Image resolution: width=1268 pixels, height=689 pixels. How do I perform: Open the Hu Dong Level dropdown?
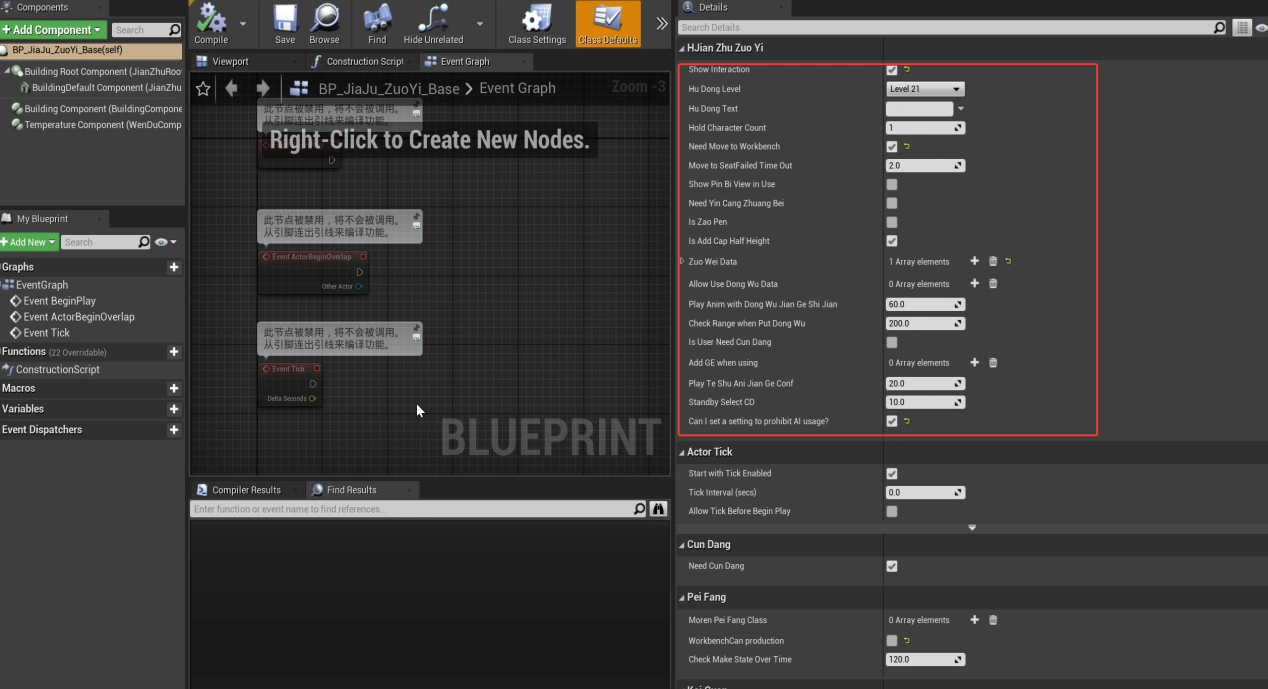(925, 89)
